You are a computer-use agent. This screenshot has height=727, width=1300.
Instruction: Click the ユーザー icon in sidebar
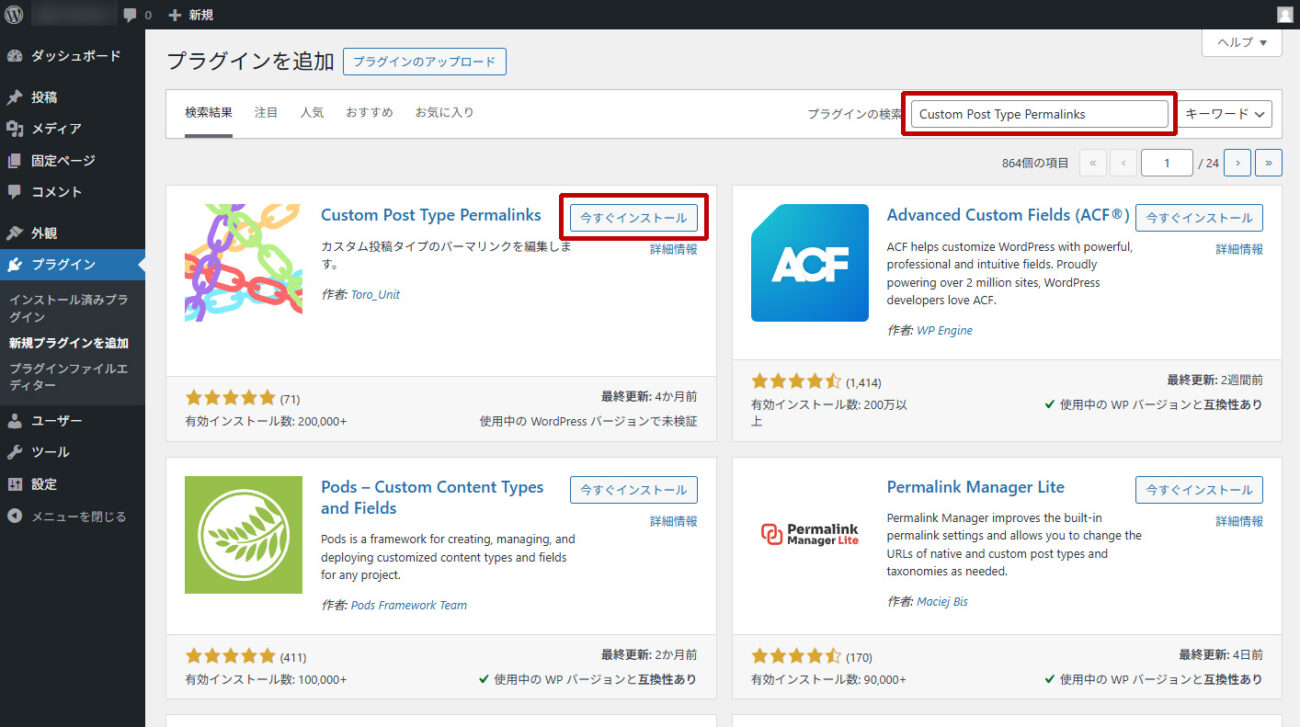pos(14,421)
